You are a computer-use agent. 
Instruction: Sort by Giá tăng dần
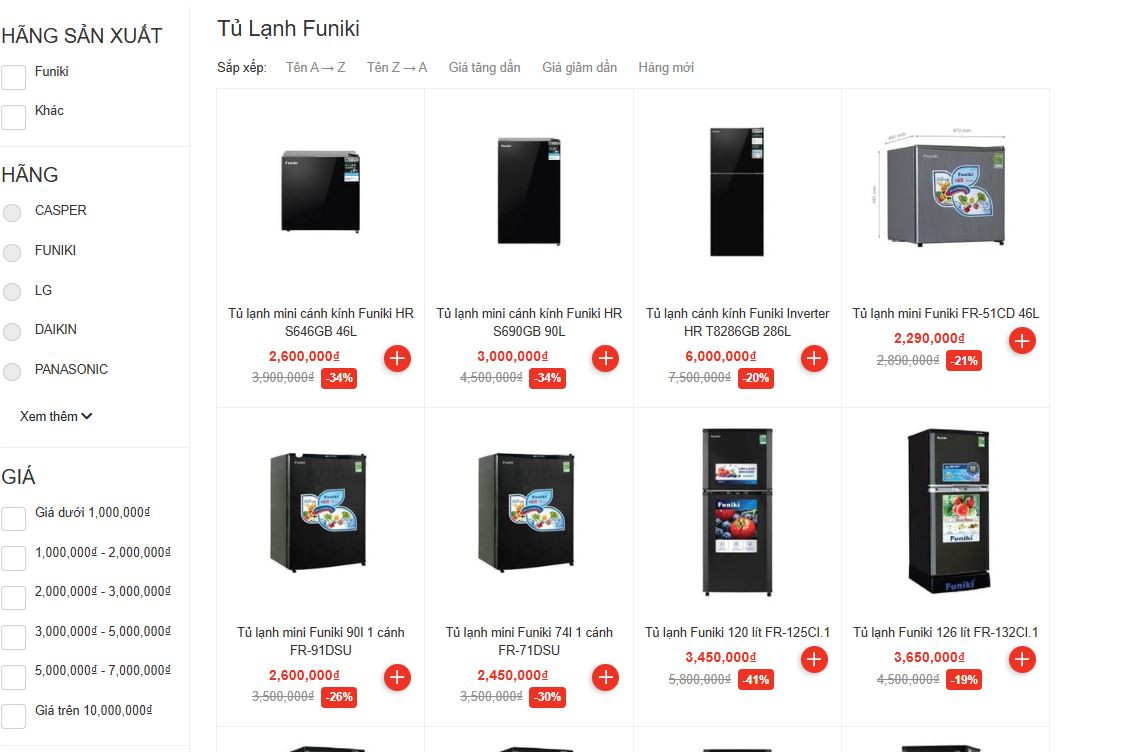click(484, 67)
